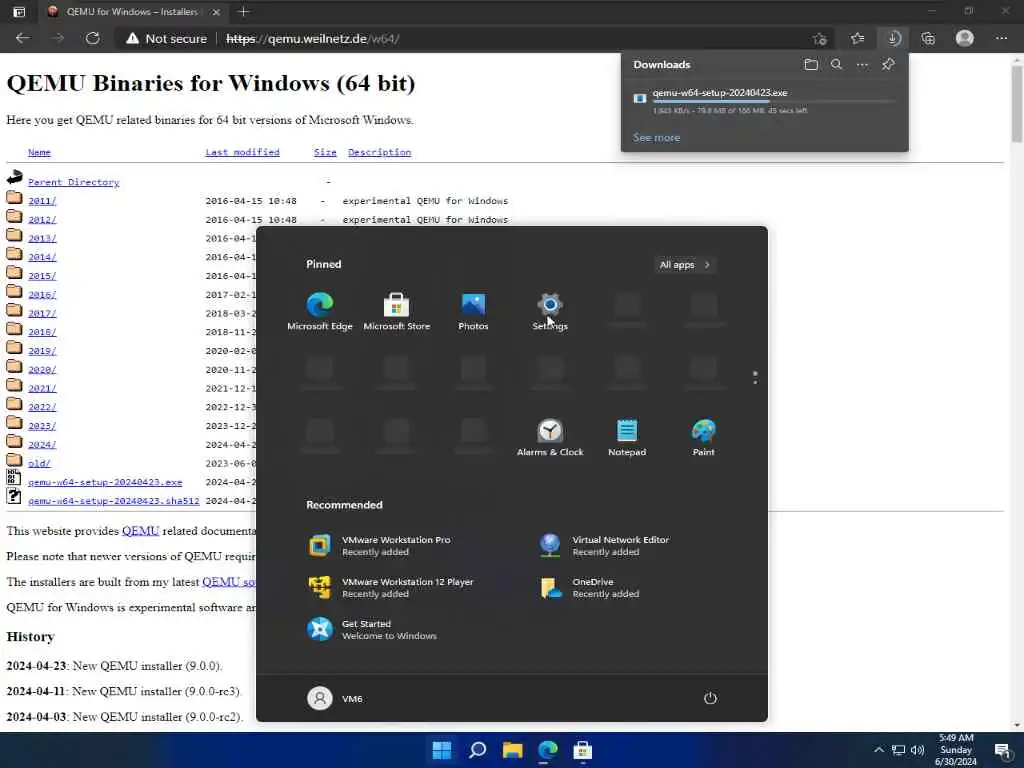
Task: Search downloads in Downloads panel
Action: 837,64
